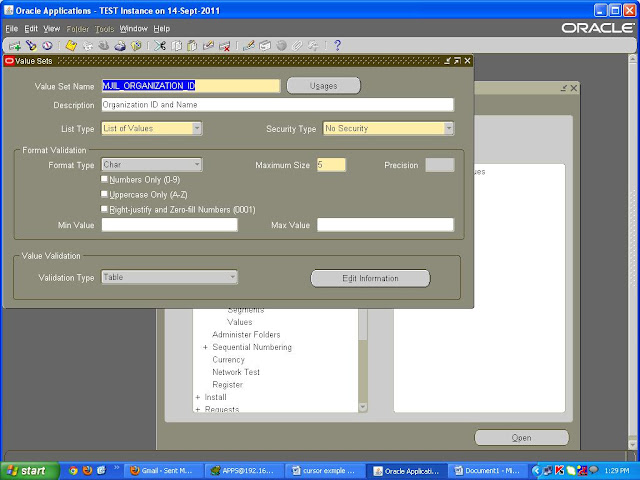
Task: Select Currency in Navigator list
Action: click(x=229, y=360)
